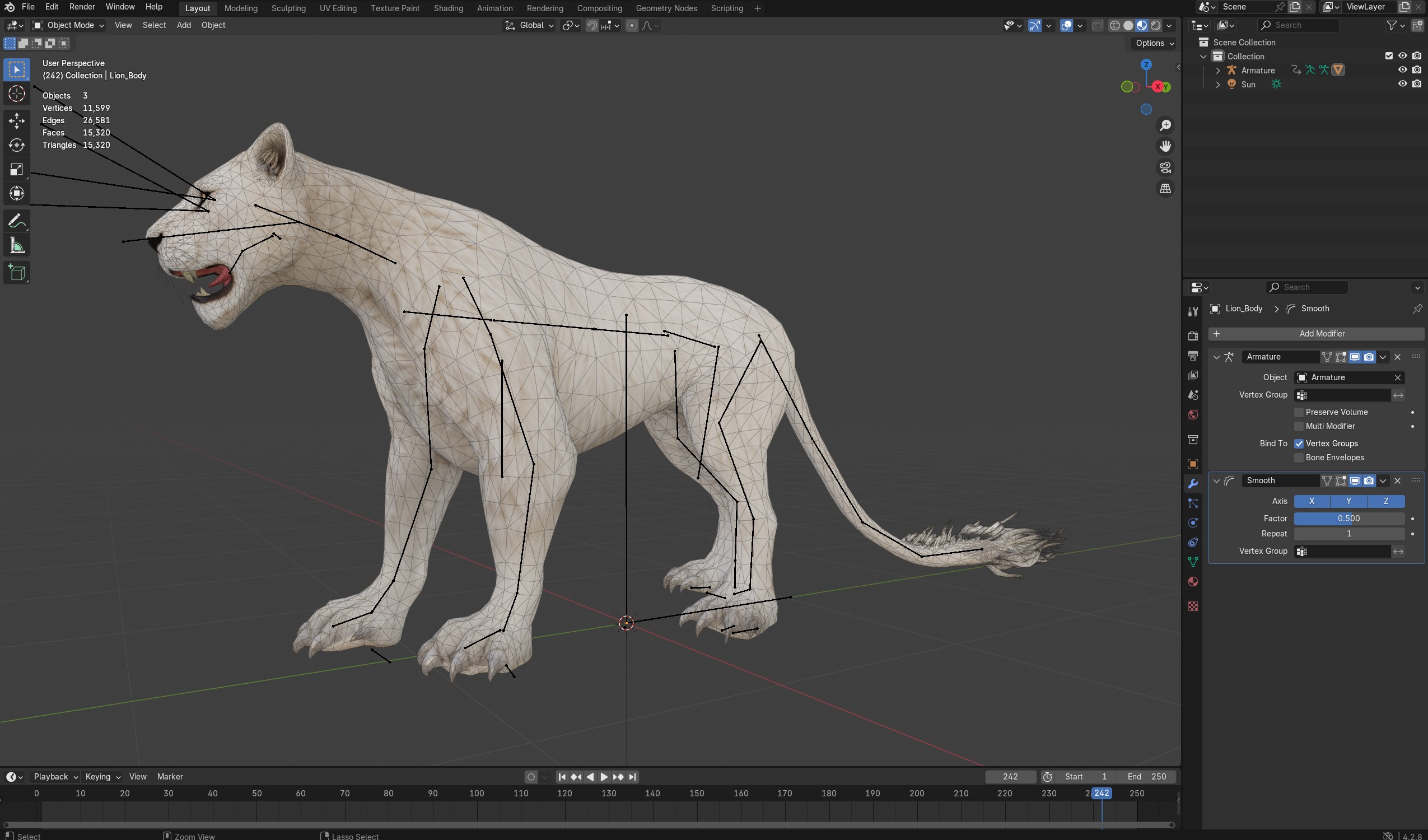The height and width of the screenshot is (840, 1428).
Task: Switch to perspective/orthographic grid icon
Action: pos(1165,189)
